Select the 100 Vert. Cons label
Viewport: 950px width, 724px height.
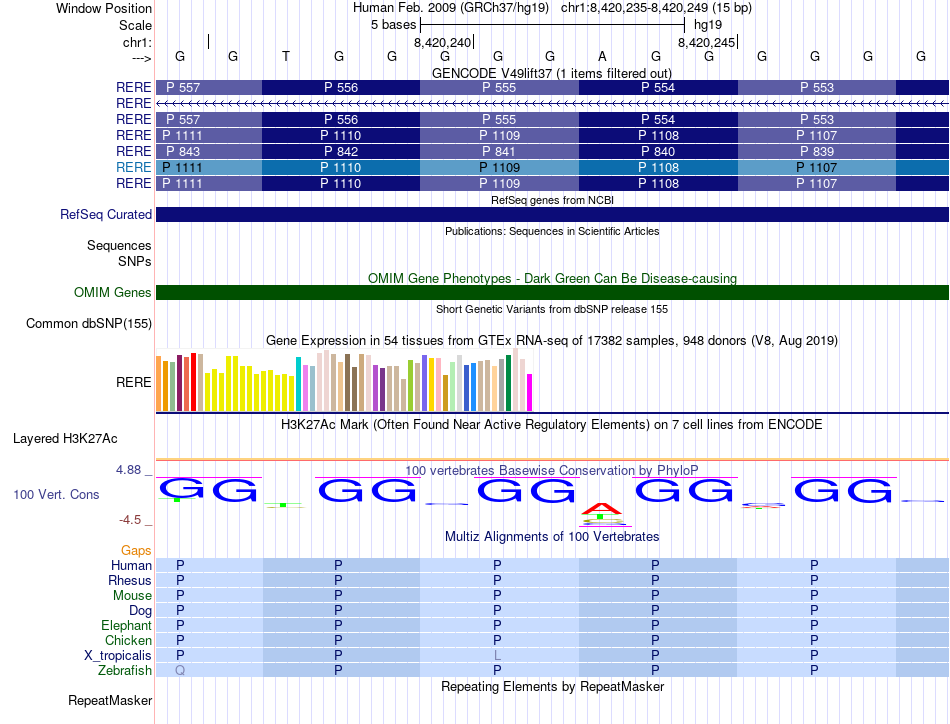56,494
